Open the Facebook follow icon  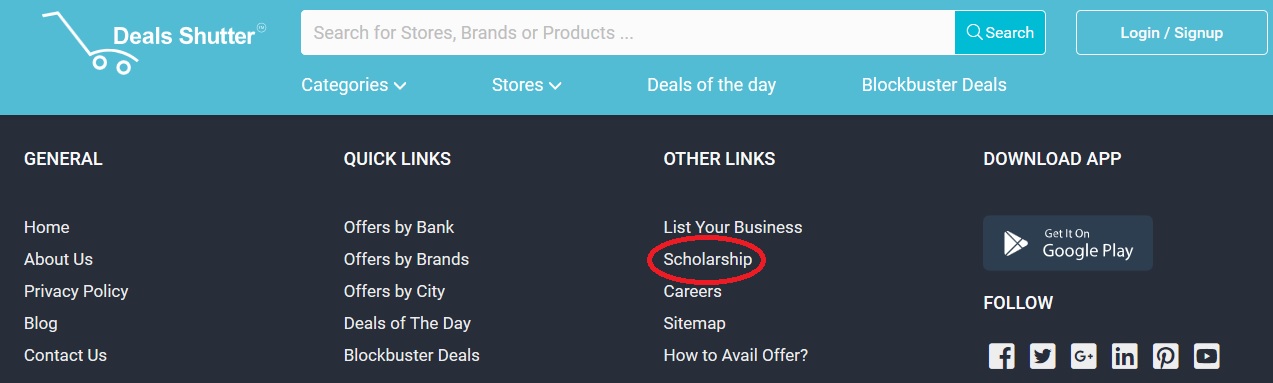(1002, 355)
